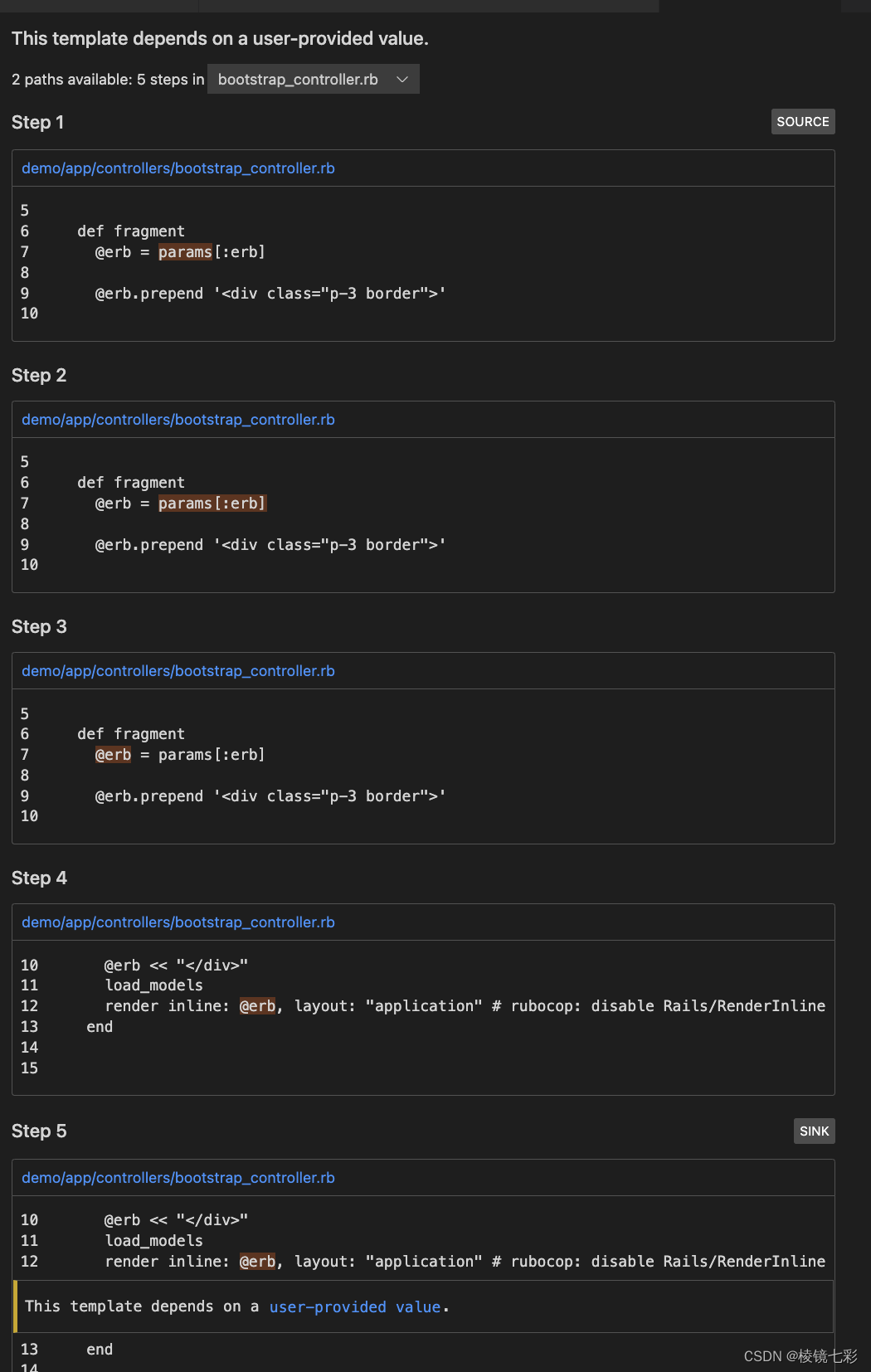Select the Step 5 heading
This screenshot has width=871, height=1372.
click(39, 1131)
